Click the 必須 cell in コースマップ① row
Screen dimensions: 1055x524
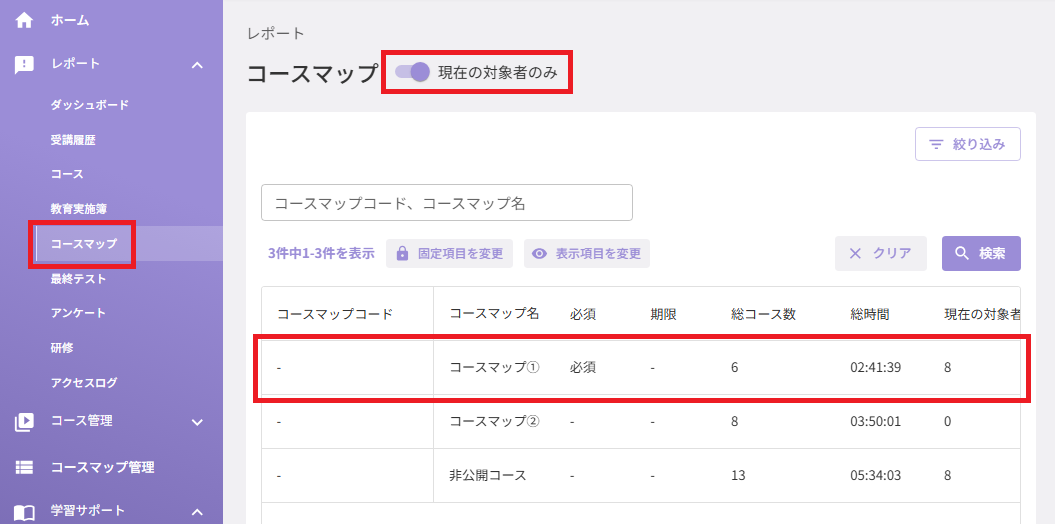(x=582, y=368)
